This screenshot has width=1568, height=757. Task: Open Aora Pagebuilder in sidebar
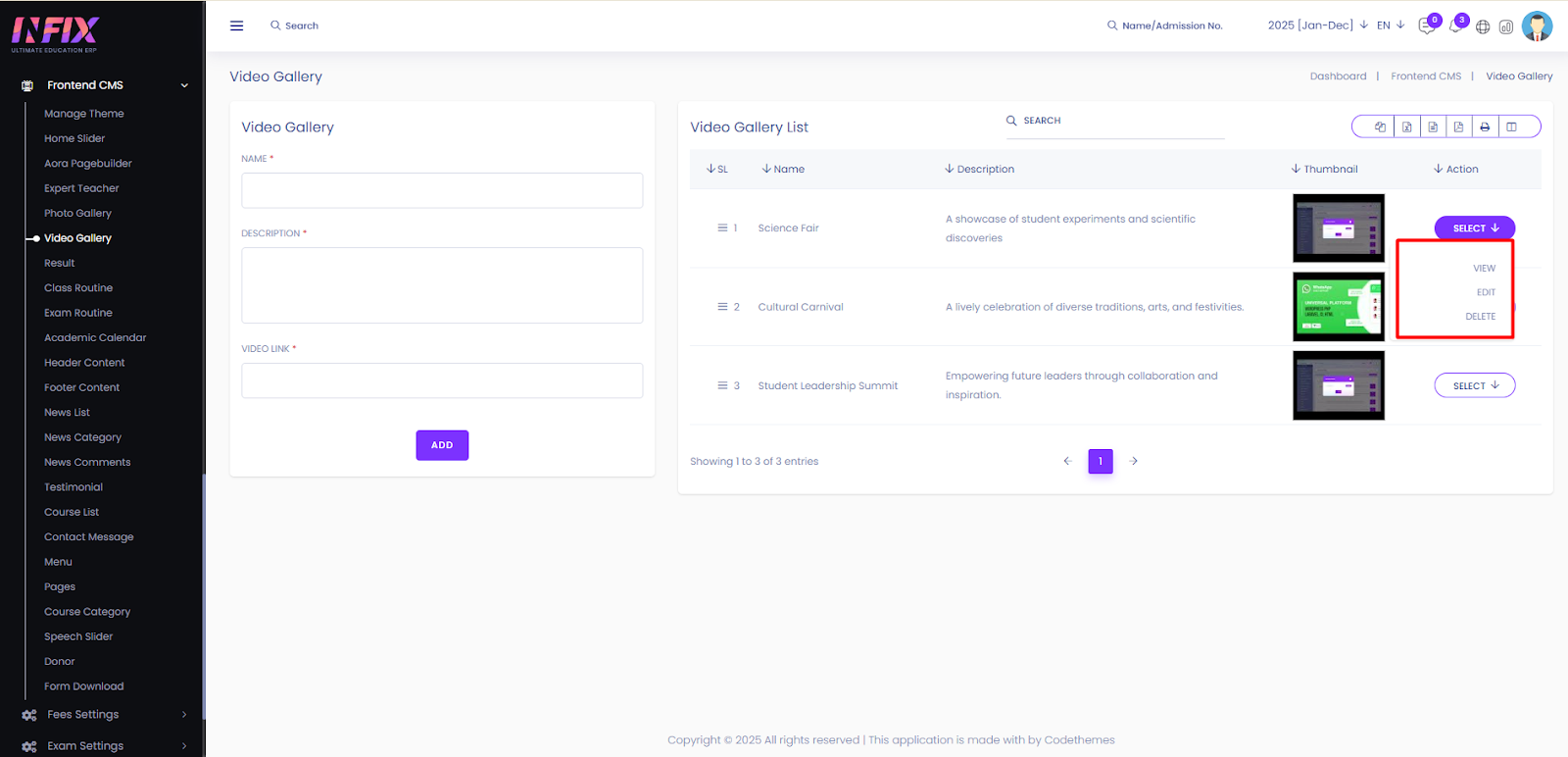pyautogui.click(x=87, y=164)
